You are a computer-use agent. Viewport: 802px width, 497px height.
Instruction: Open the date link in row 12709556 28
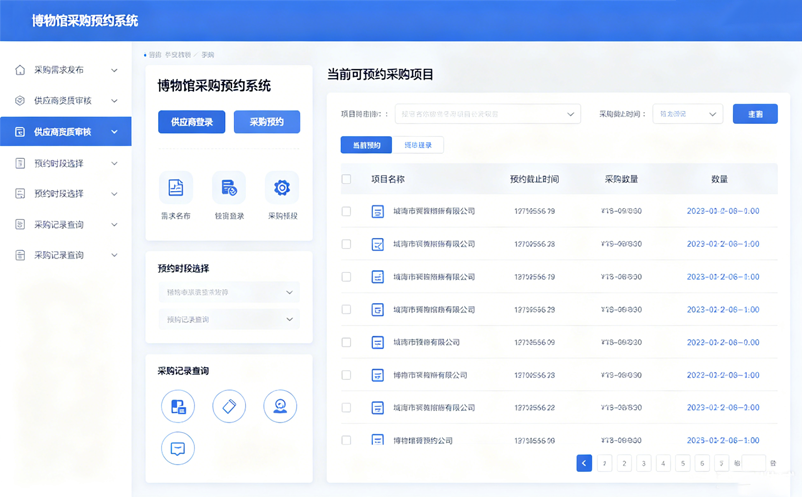723,244
